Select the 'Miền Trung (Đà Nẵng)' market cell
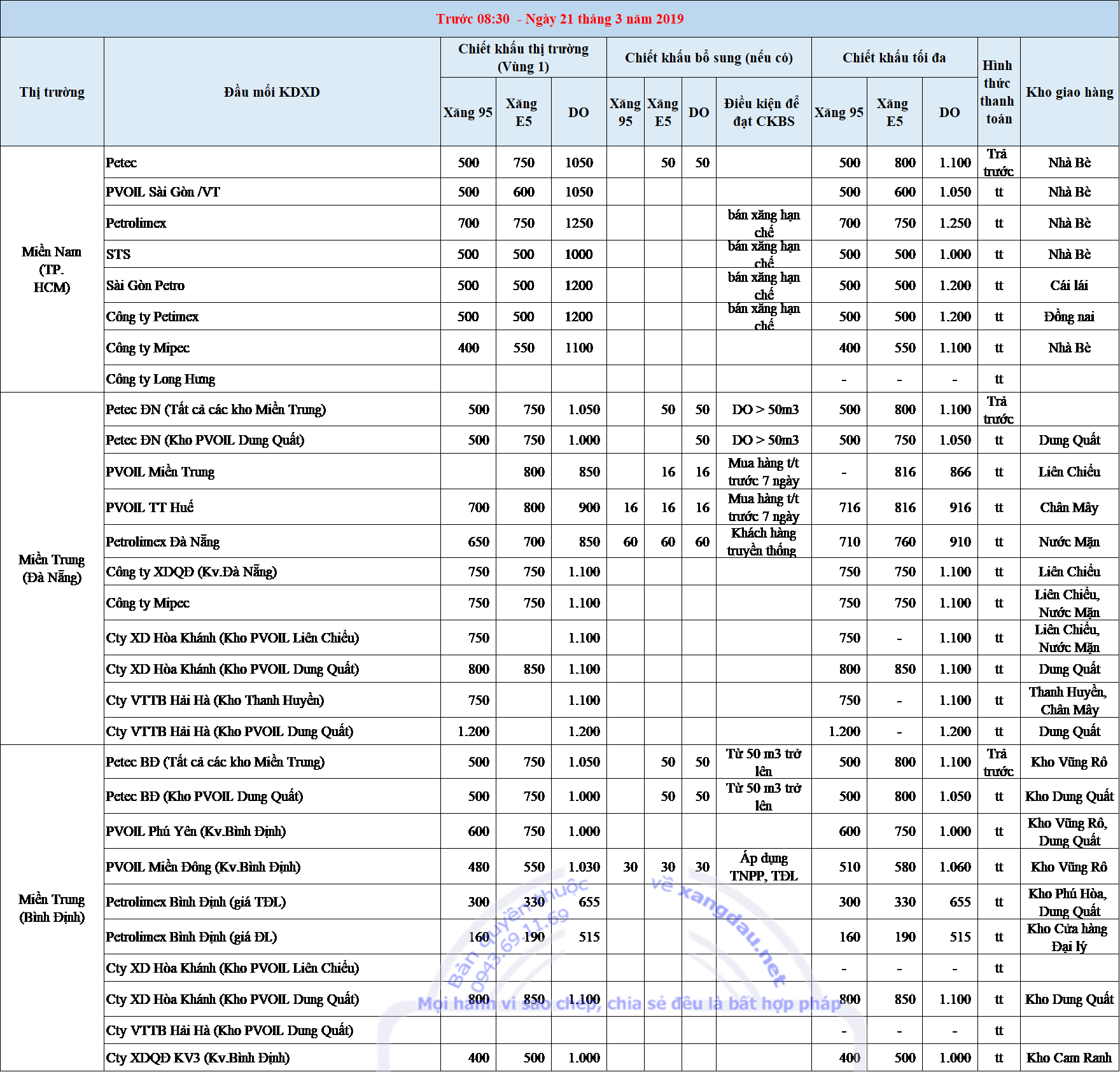The image size is (1120, 1072). (x=52, y=568)
